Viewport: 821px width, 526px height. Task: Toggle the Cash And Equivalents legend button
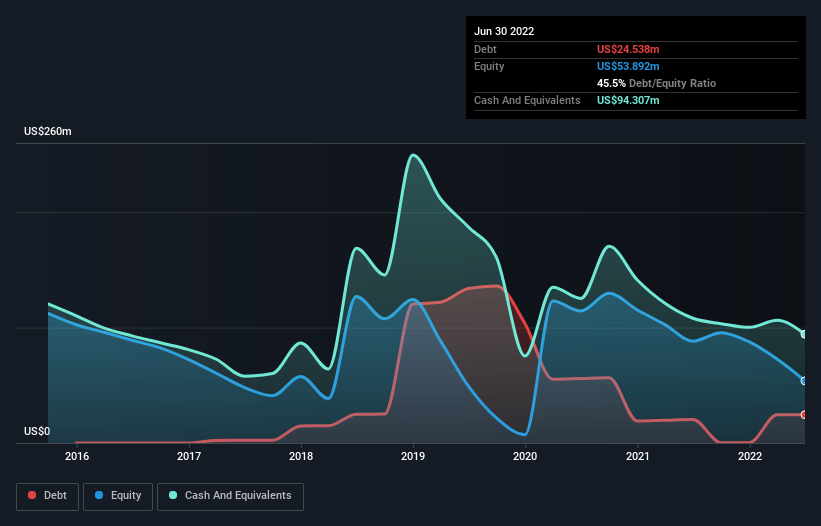(230, 496)
